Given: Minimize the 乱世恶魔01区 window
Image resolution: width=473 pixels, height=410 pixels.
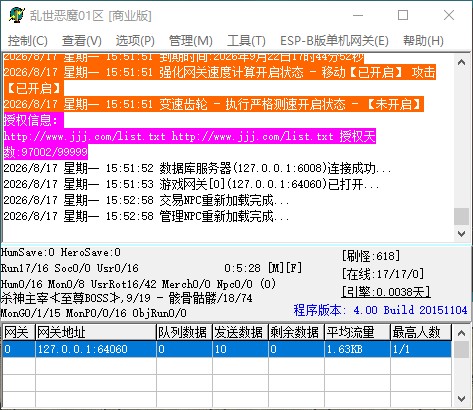Looking at the screenshot, I should [358, 15].
